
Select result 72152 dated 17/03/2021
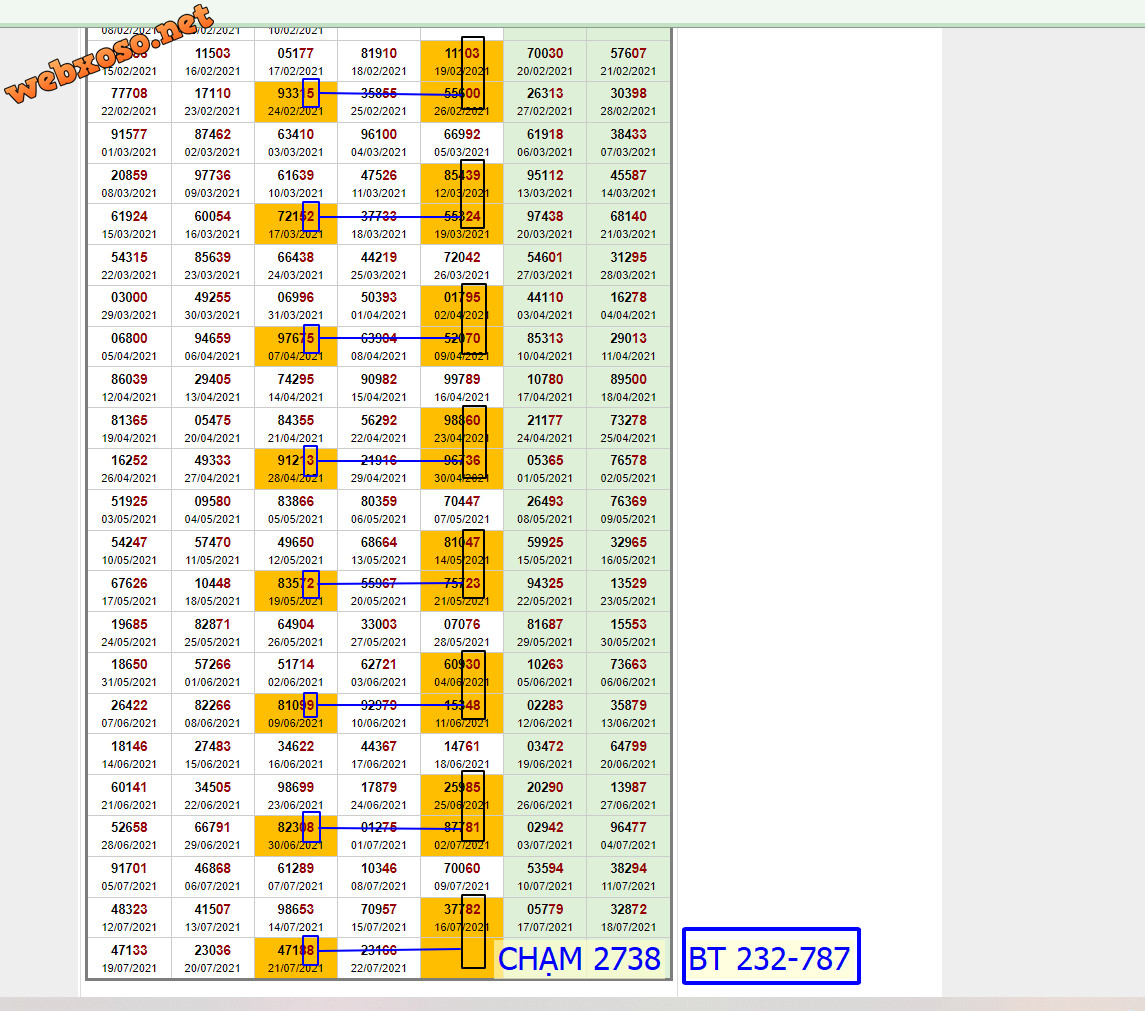pos(295,223)
